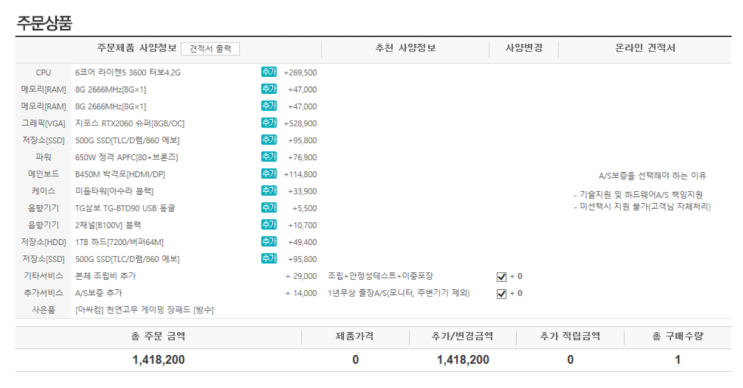
Task: Select the 사양변경 column header
Action: click(x=524, y=48)
